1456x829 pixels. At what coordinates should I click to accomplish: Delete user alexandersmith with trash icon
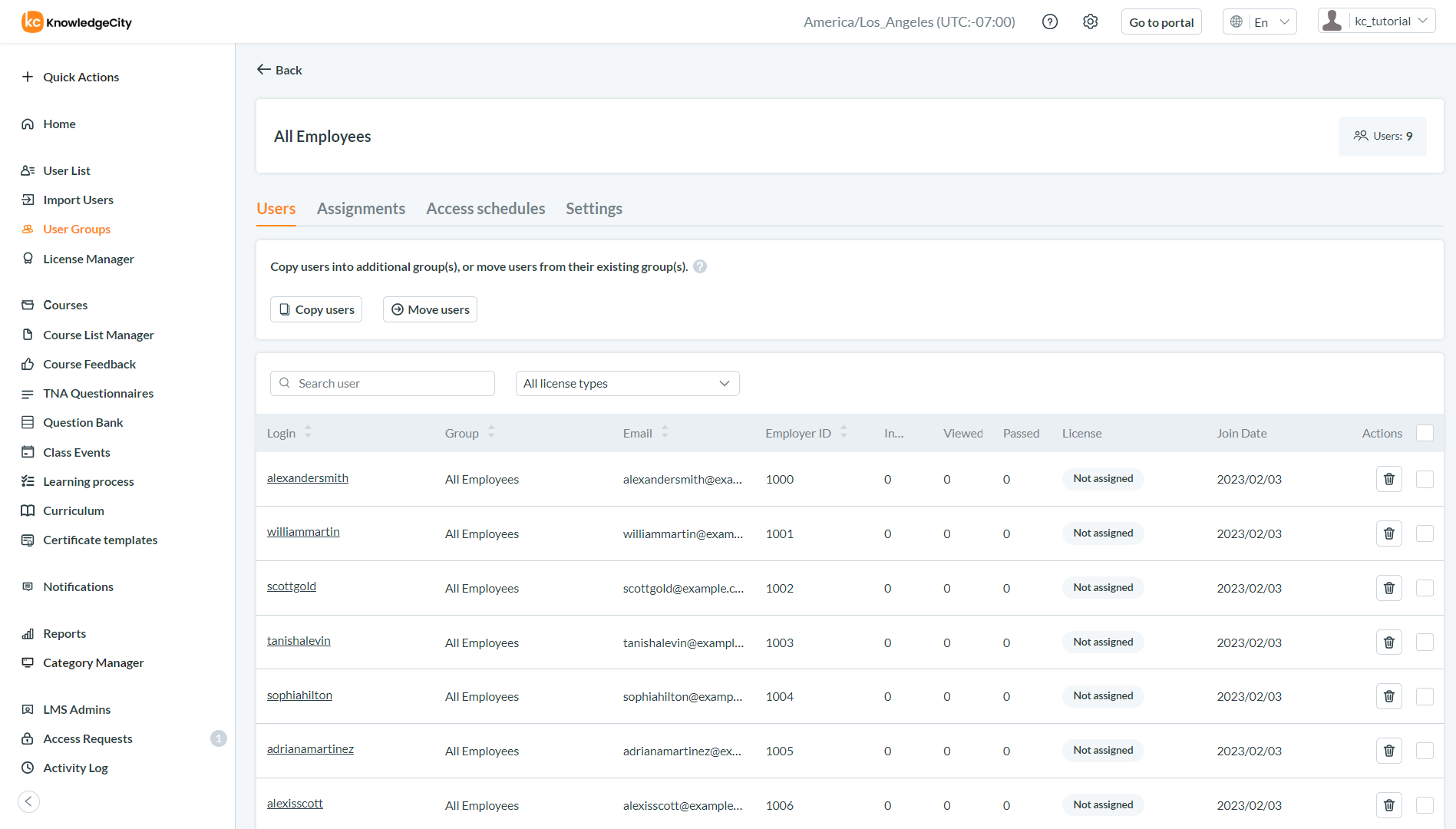click(x=1388, y=479)
